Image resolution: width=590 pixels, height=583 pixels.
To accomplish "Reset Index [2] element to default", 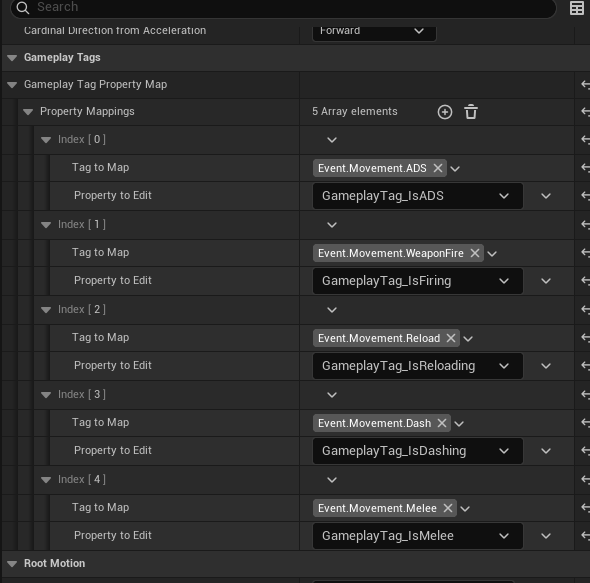I will 585,309.
